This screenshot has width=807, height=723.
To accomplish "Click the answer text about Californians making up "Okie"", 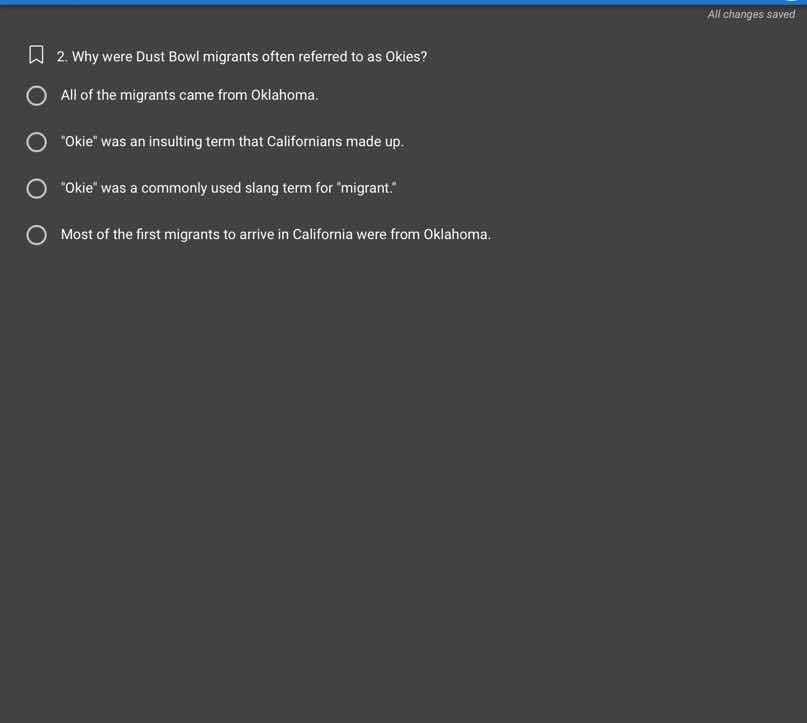I will coord(232,142).
